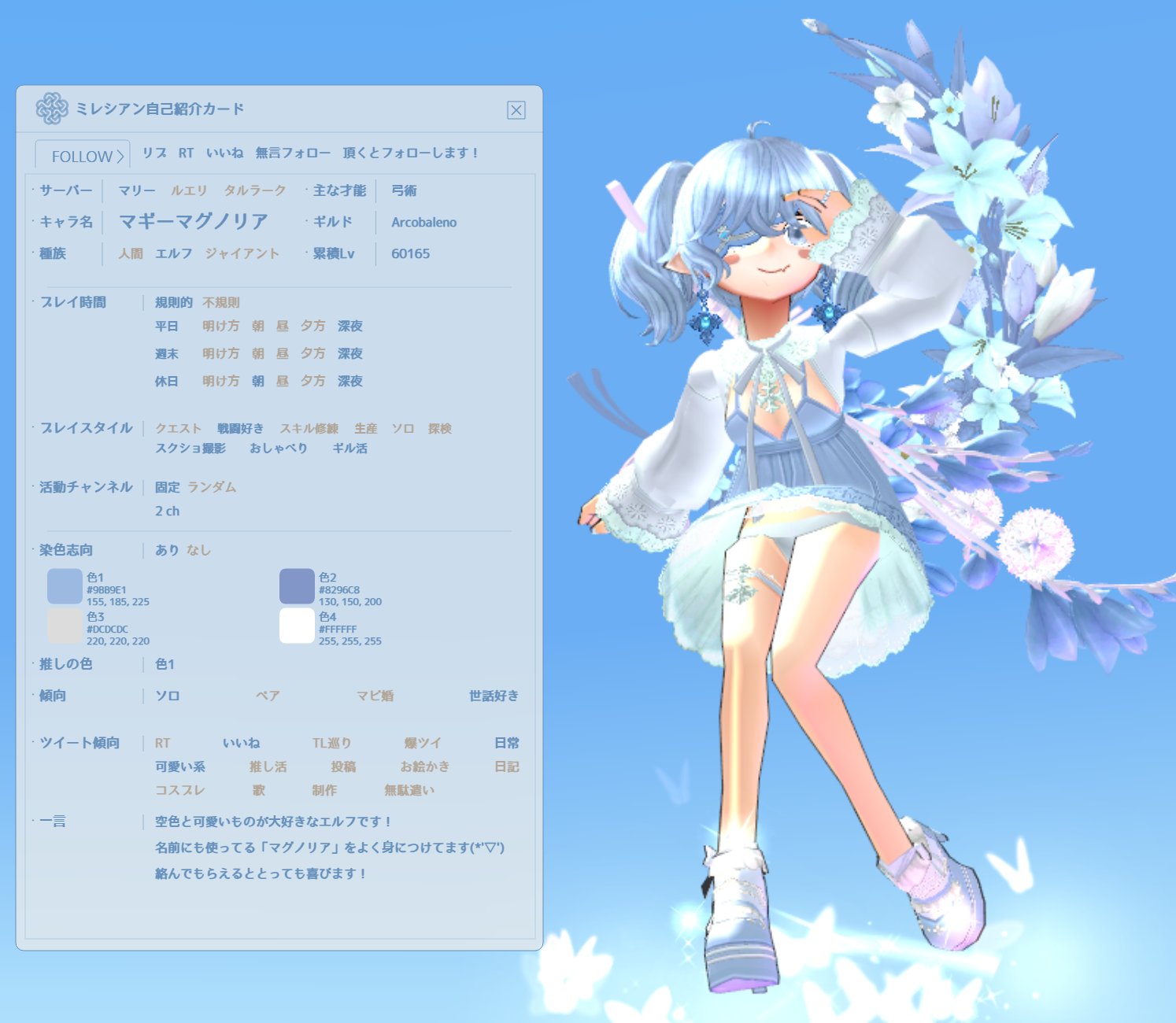Select おしゃべり play style
The image size is (1176, 1023).
pyautogui.click(x=279, y=448)
